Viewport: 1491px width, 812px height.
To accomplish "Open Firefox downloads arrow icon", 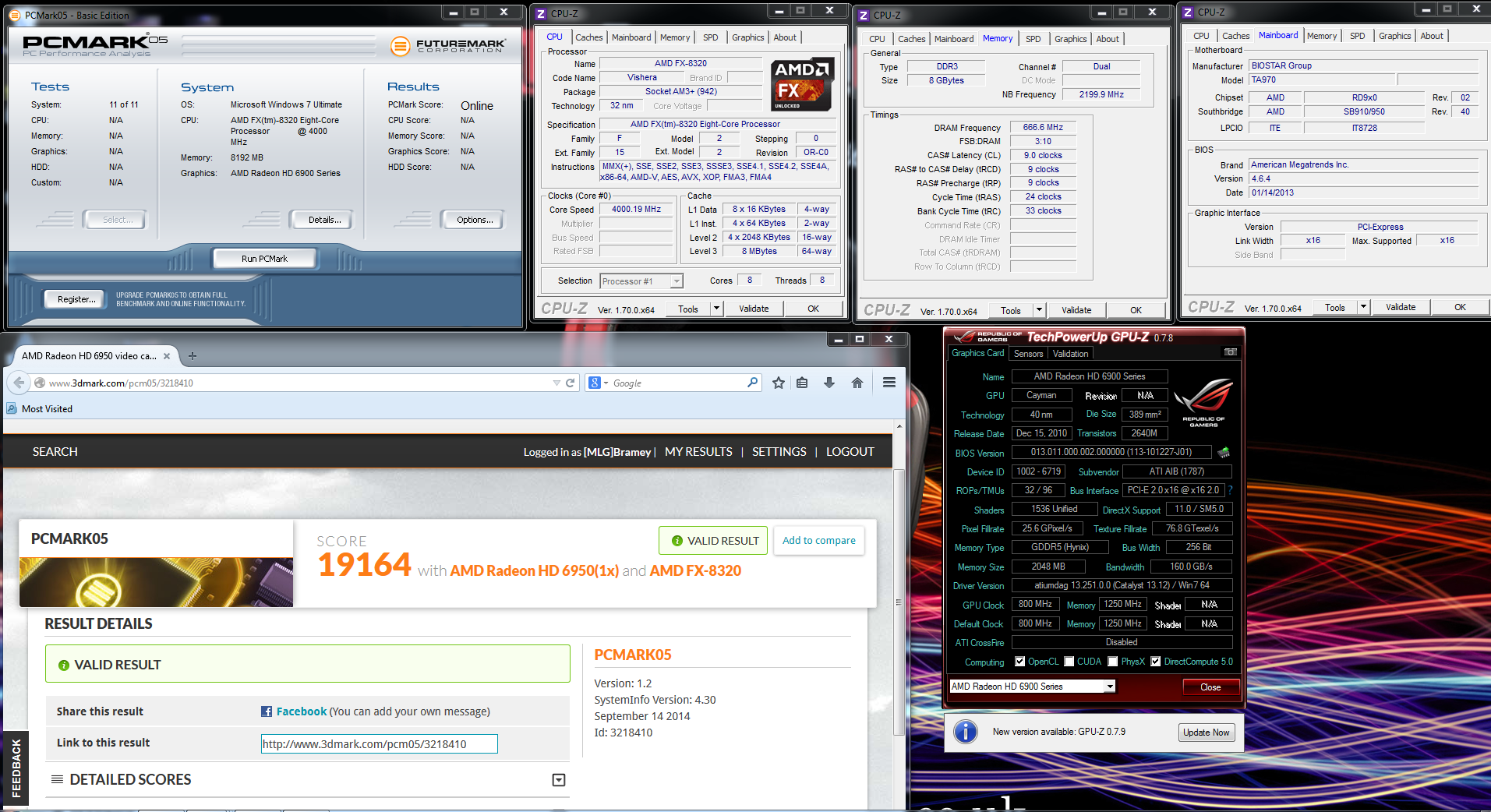I will coord(829,383).
